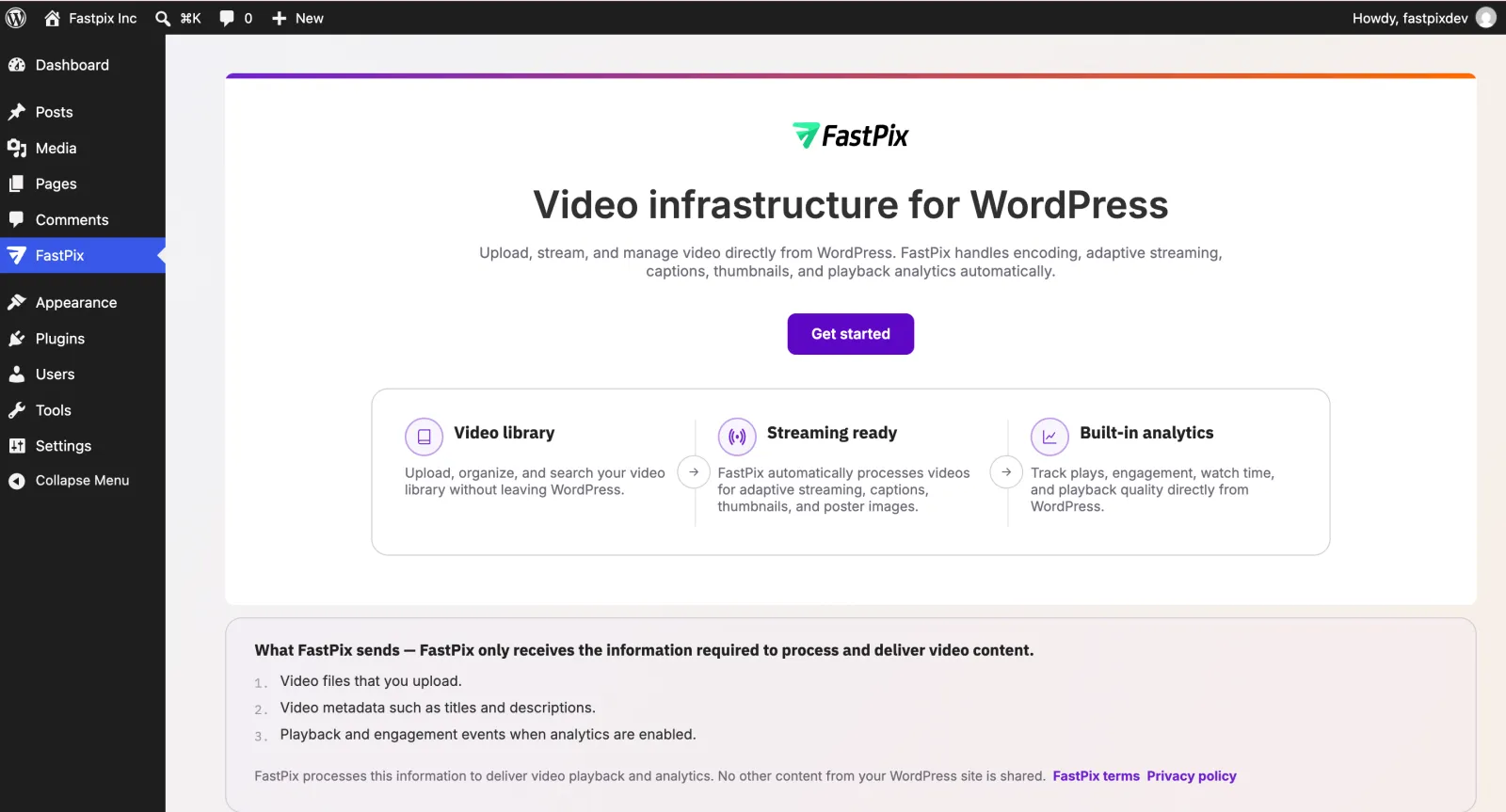
Task: Click the Streaming ready broadcast icon
Action: tap(737, 437)
